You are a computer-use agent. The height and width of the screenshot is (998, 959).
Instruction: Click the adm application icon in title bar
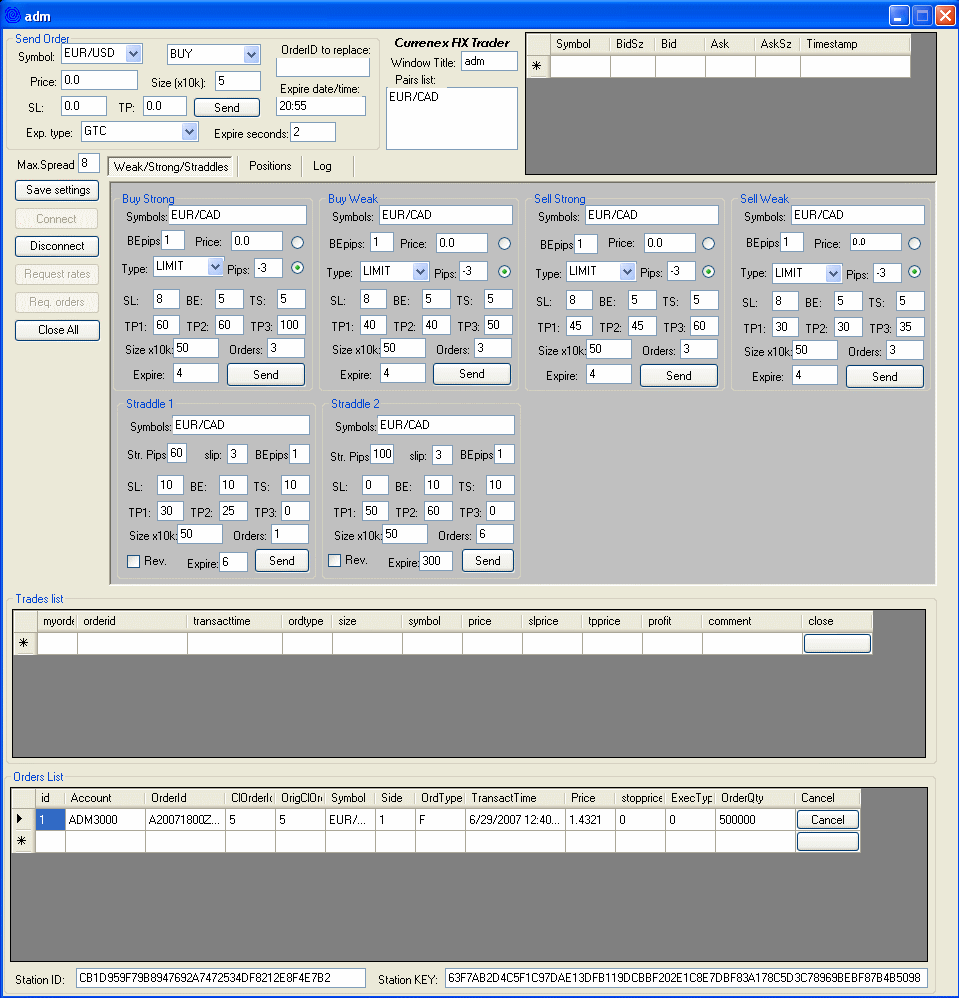pos(12,15)
